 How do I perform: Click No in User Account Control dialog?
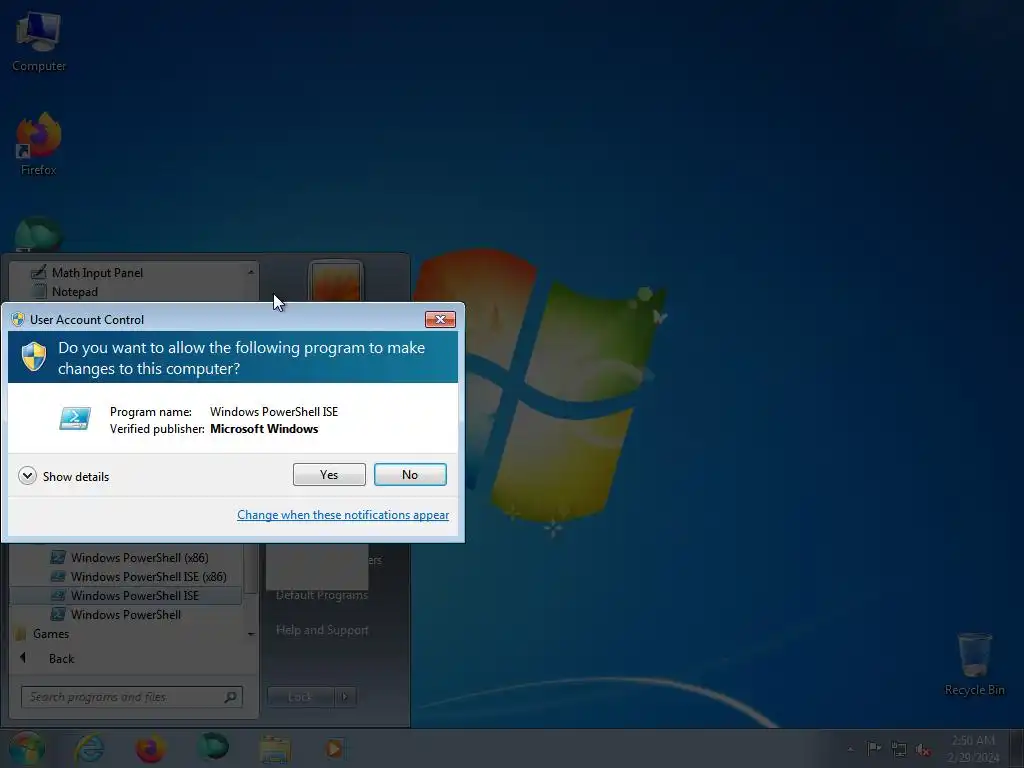[410, 475]
